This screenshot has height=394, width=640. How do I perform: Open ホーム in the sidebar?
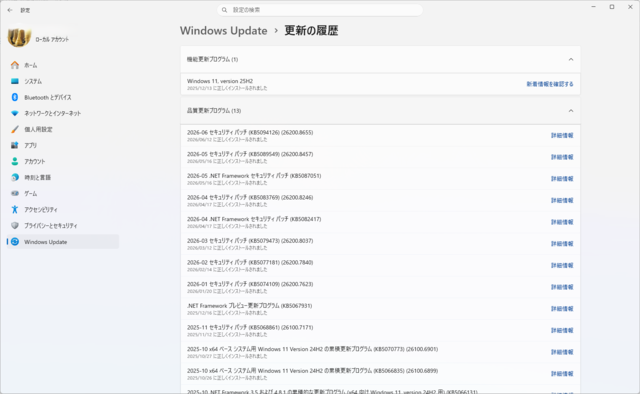pyautogui.click(x=62, y=65)
